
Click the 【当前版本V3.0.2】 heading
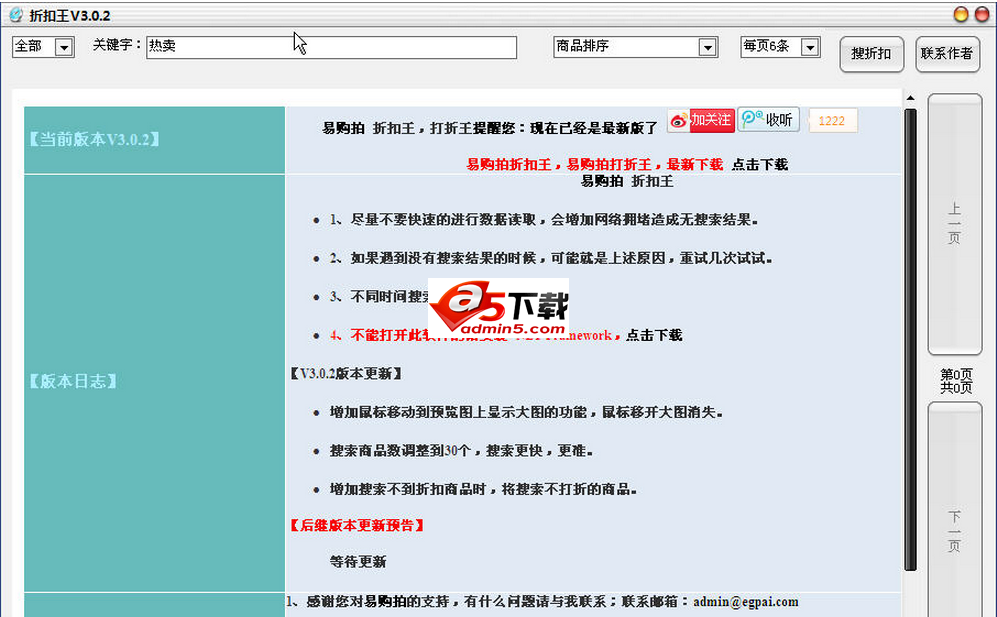point(93,139)
